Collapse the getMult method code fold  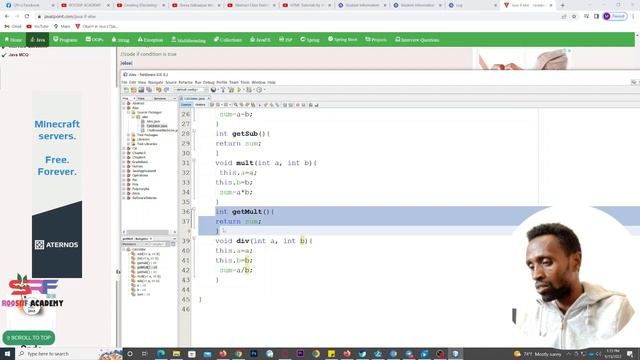tap(194, 209)
